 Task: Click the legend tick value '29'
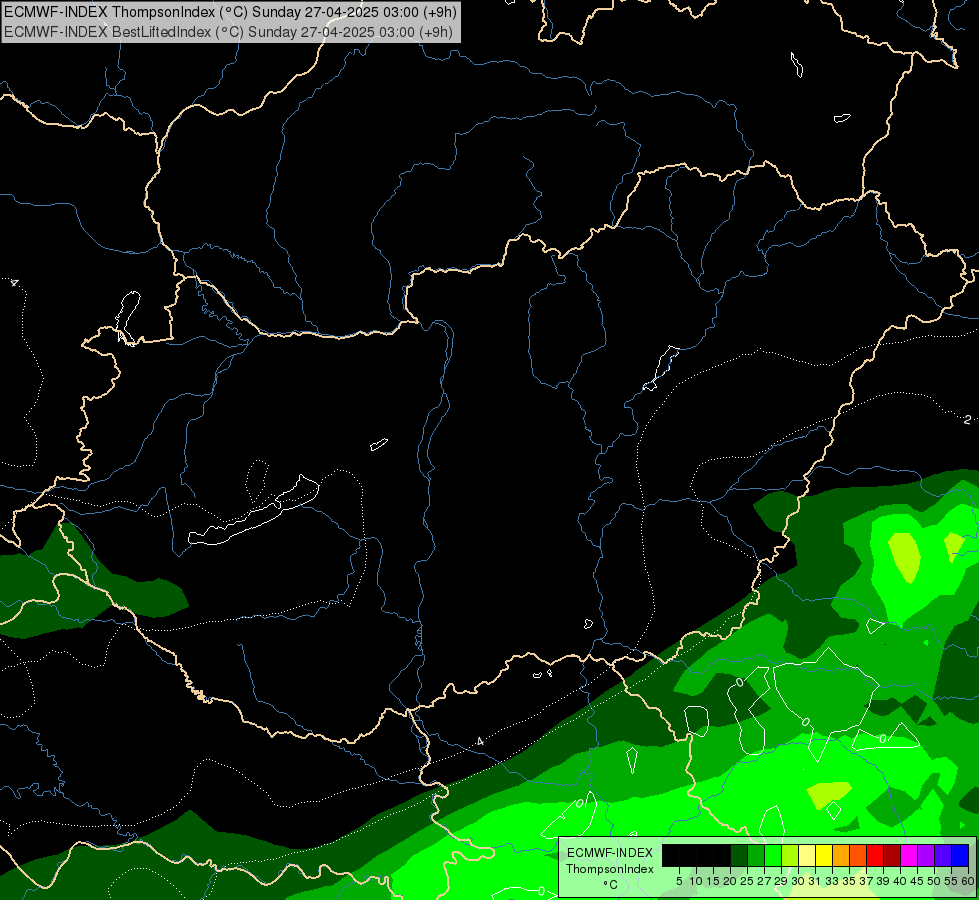click(781, 881)
